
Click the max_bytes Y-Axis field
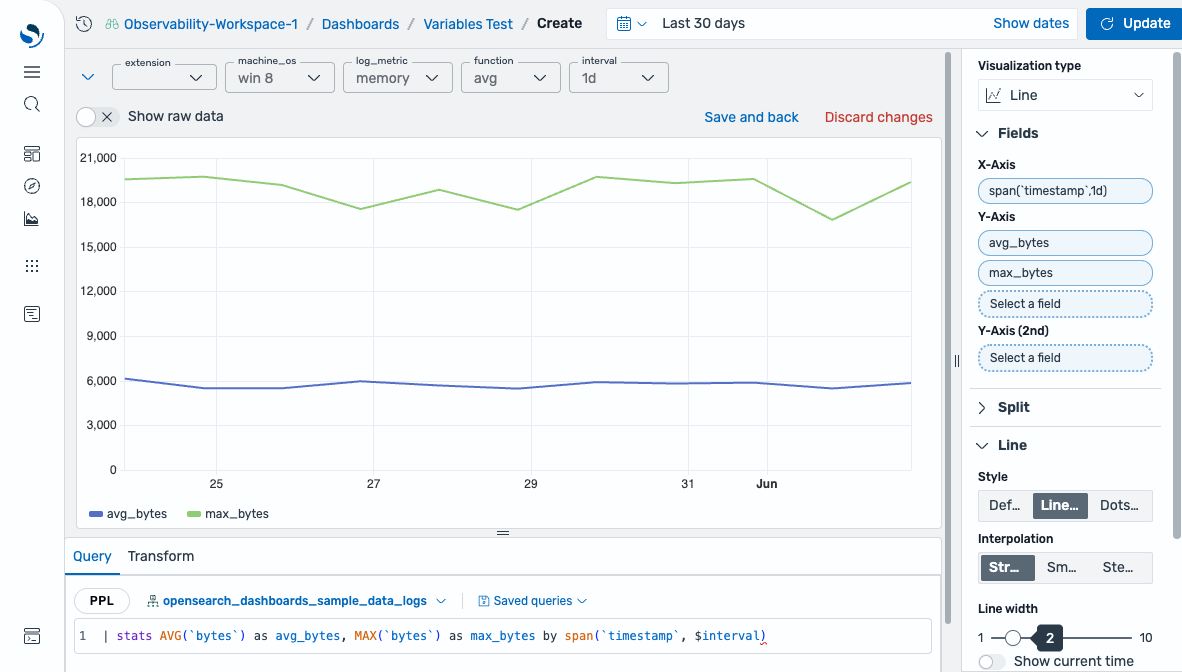(1065, 273)
